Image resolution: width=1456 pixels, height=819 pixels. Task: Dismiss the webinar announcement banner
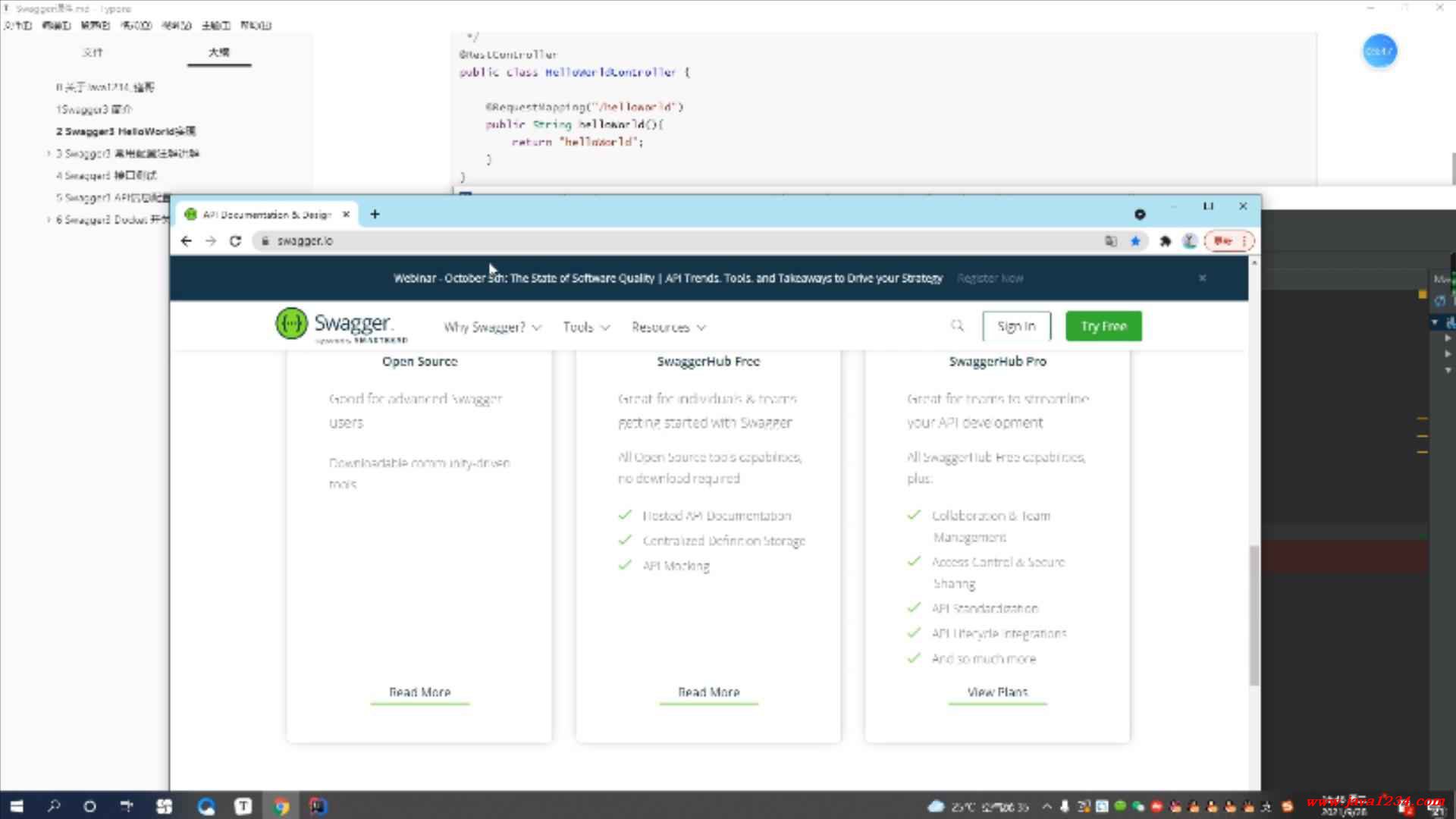coord(1202,278)
